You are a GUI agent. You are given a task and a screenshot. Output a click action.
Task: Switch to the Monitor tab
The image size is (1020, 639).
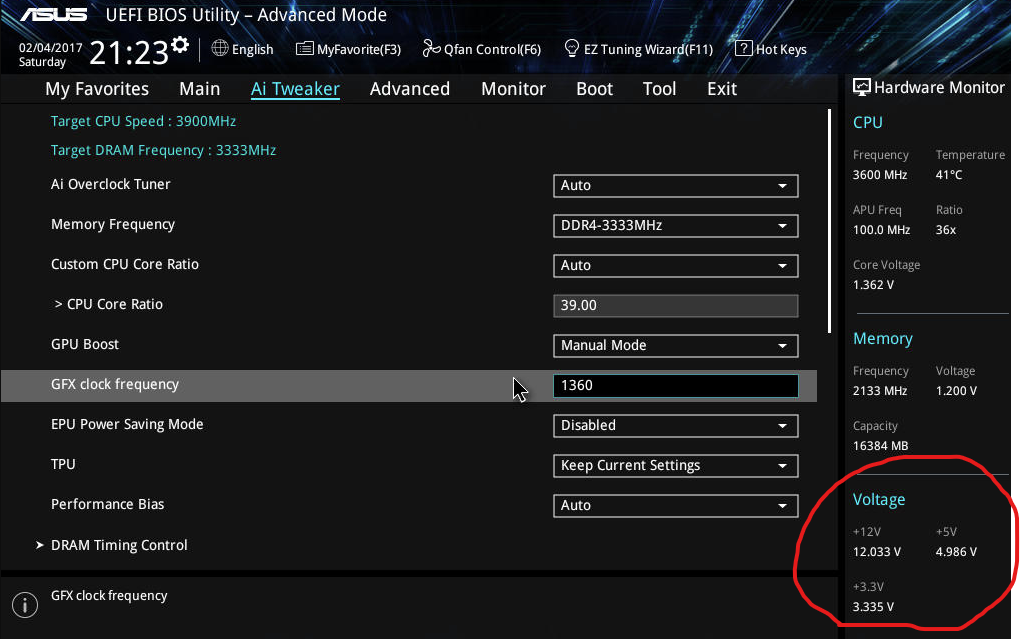(x=513, y=89)
